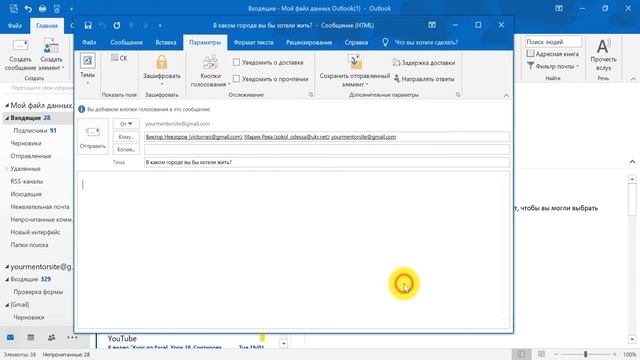Image resolution: width=640 pixels, height=360 pixels.
Task: Collapse the [Gmail] folder group
Action: (x=7, y=305)
